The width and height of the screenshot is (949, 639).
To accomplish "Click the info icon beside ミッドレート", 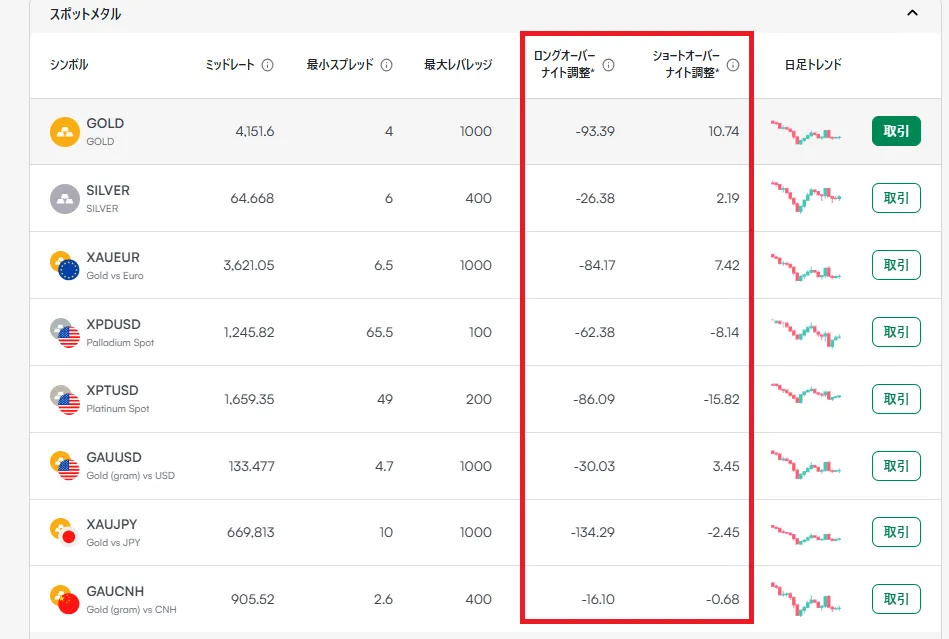I will [x=268, y=65].
